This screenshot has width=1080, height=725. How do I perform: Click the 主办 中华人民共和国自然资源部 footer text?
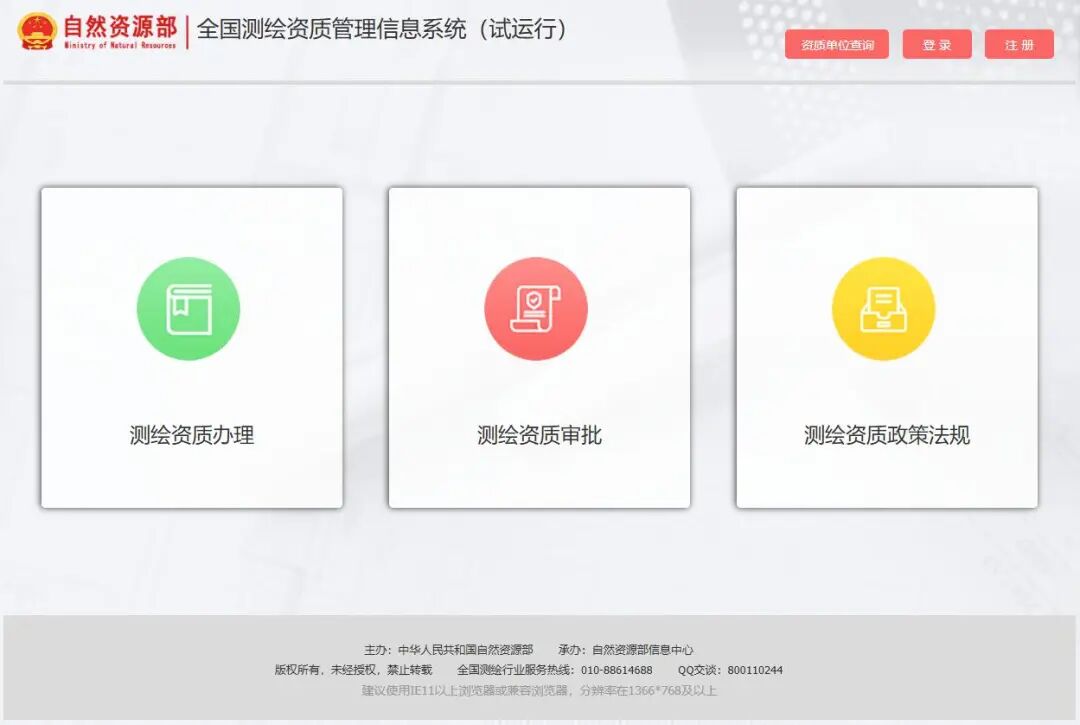[448, 649]
